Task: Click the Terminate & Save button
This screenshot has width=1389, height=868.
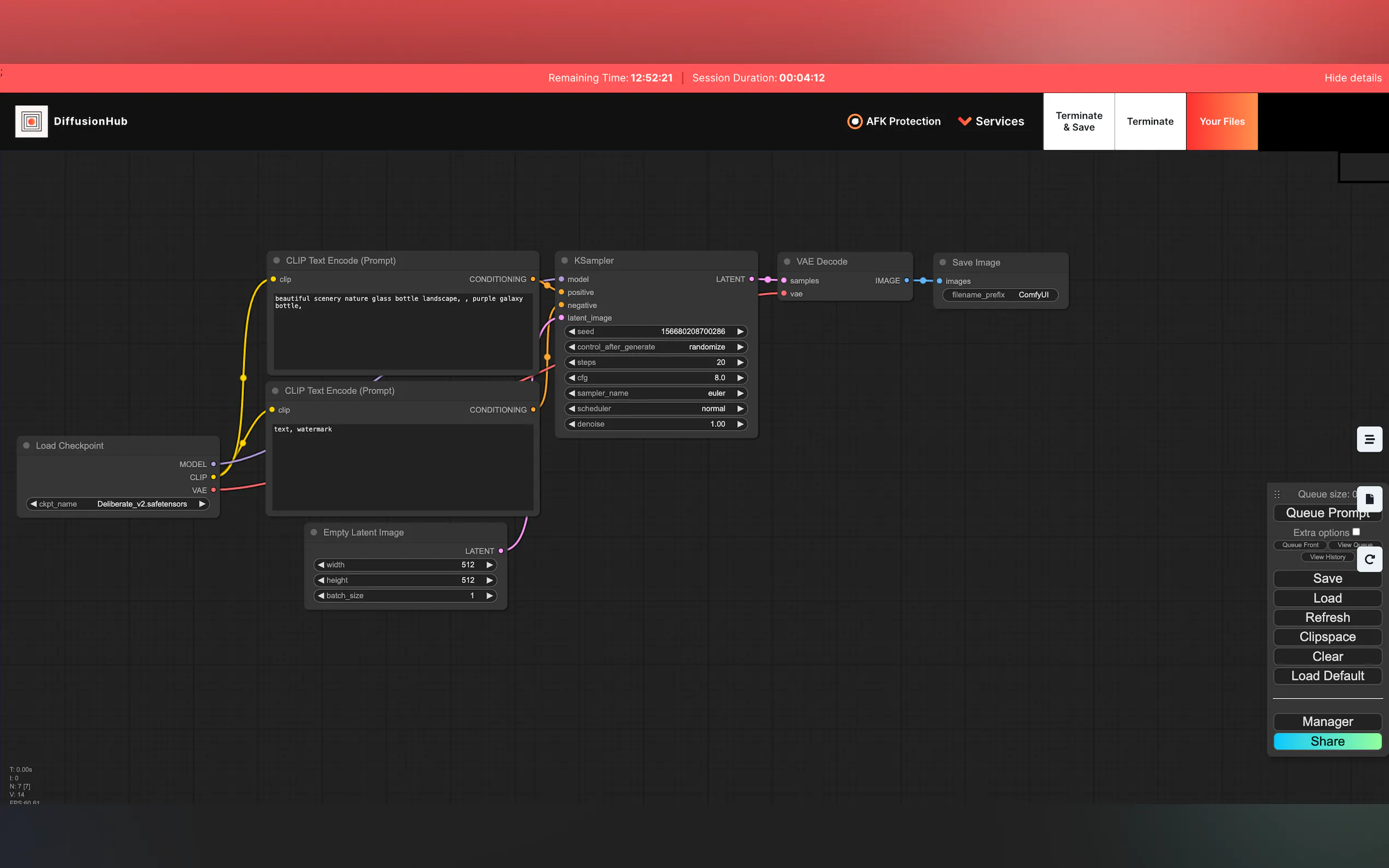Action: [x=1078, y=121]
